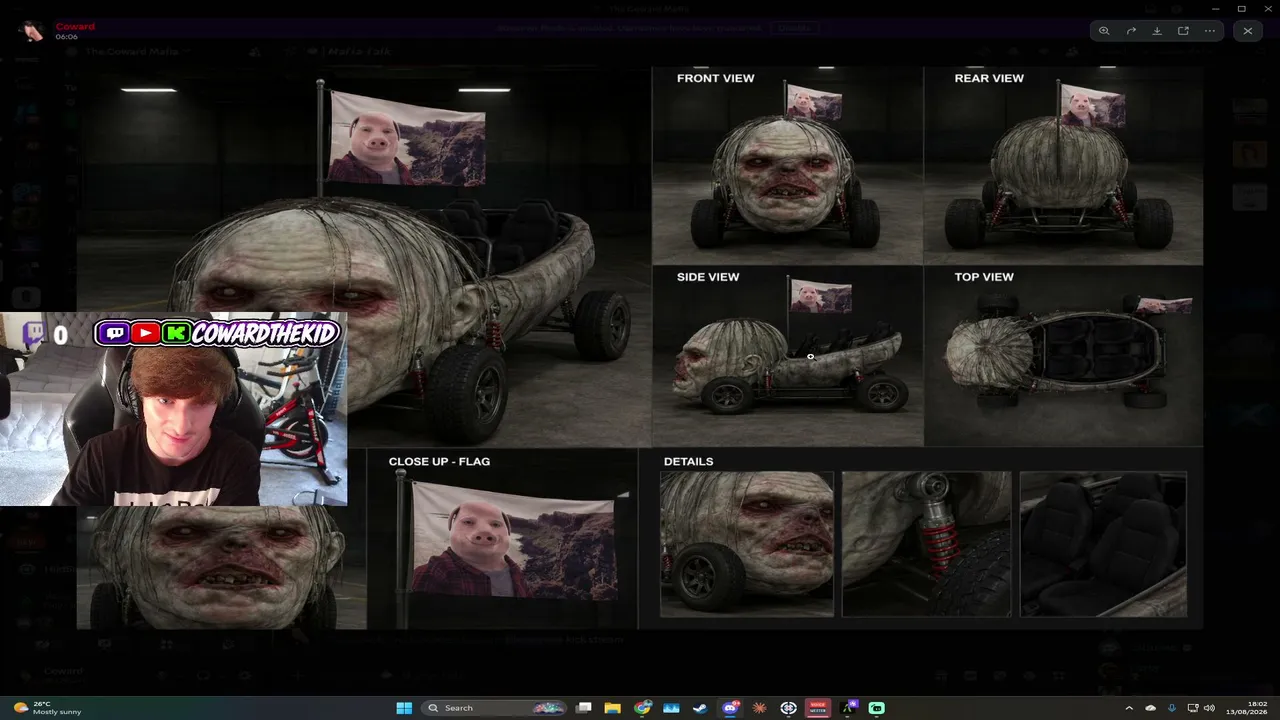Open File Explorer from the taskbar
Image resolution: width=1280 pixels, height=720 pixels.
pos(612,708)
